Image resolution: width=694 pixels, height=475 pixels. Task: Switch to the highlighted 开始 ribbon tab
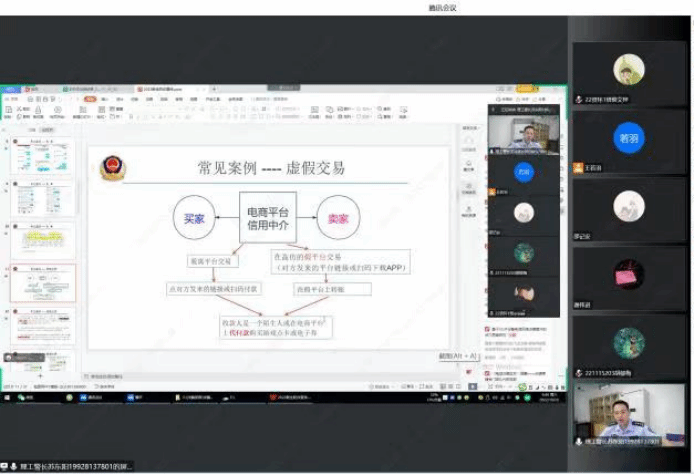tap(90, 99)
